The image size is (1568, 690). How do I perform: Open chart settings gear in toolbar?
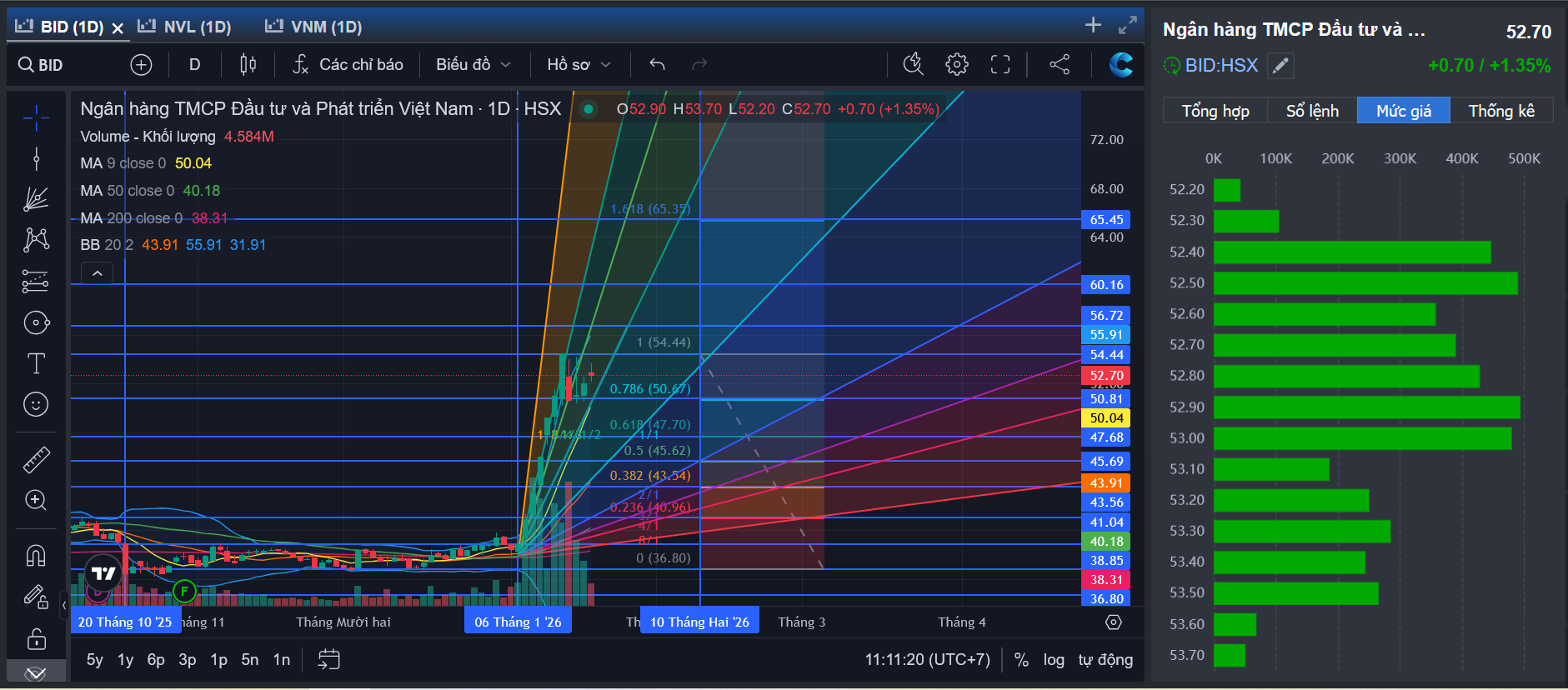(x=957, y=65)
